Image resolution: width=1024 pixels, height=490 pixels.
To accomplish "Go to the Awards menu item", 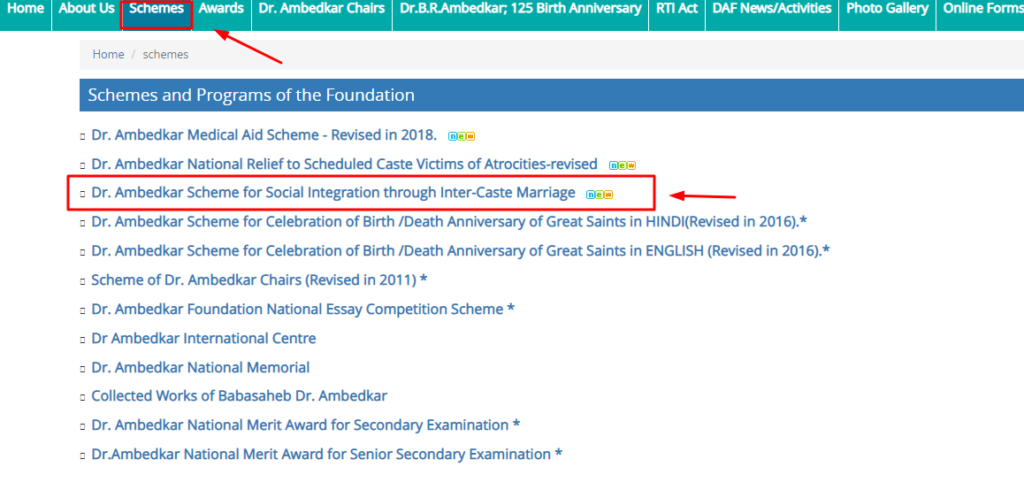I will tap(221, 9).
